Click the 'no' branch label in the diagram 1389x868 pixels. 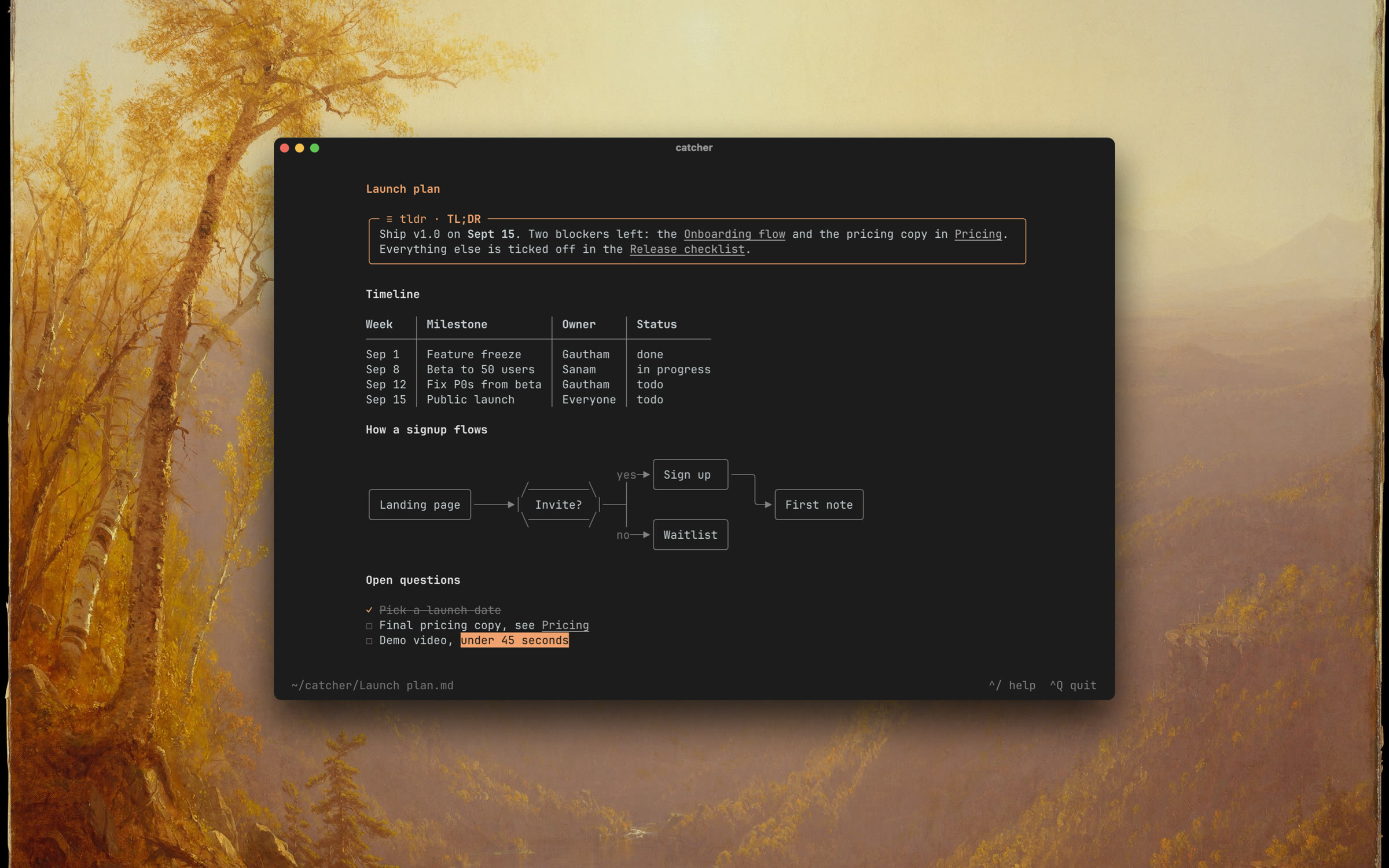pyautogui.click(x=623, y=535)
